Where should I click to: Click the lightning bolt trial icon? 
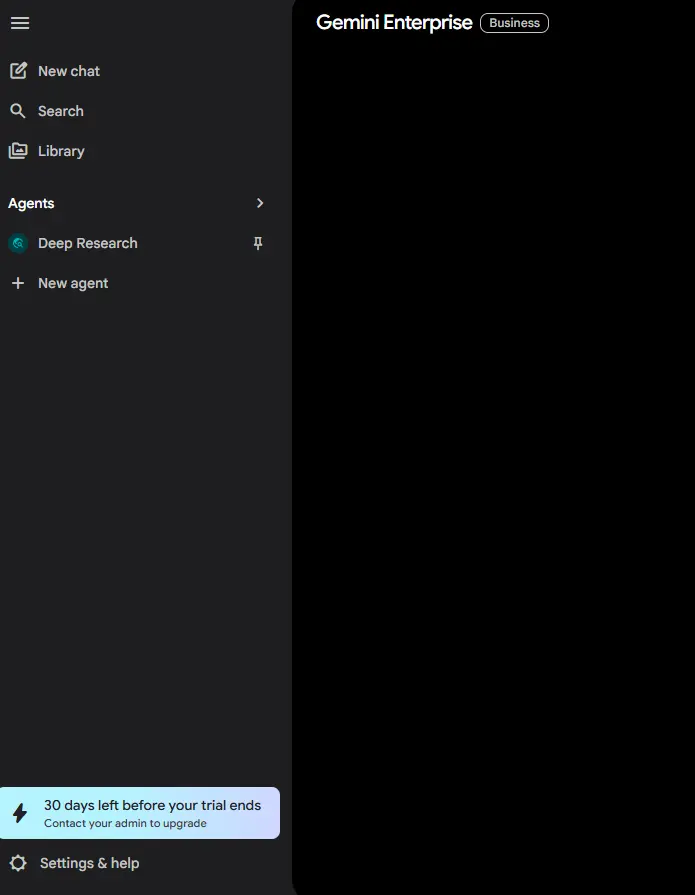[x=20, y=813]
